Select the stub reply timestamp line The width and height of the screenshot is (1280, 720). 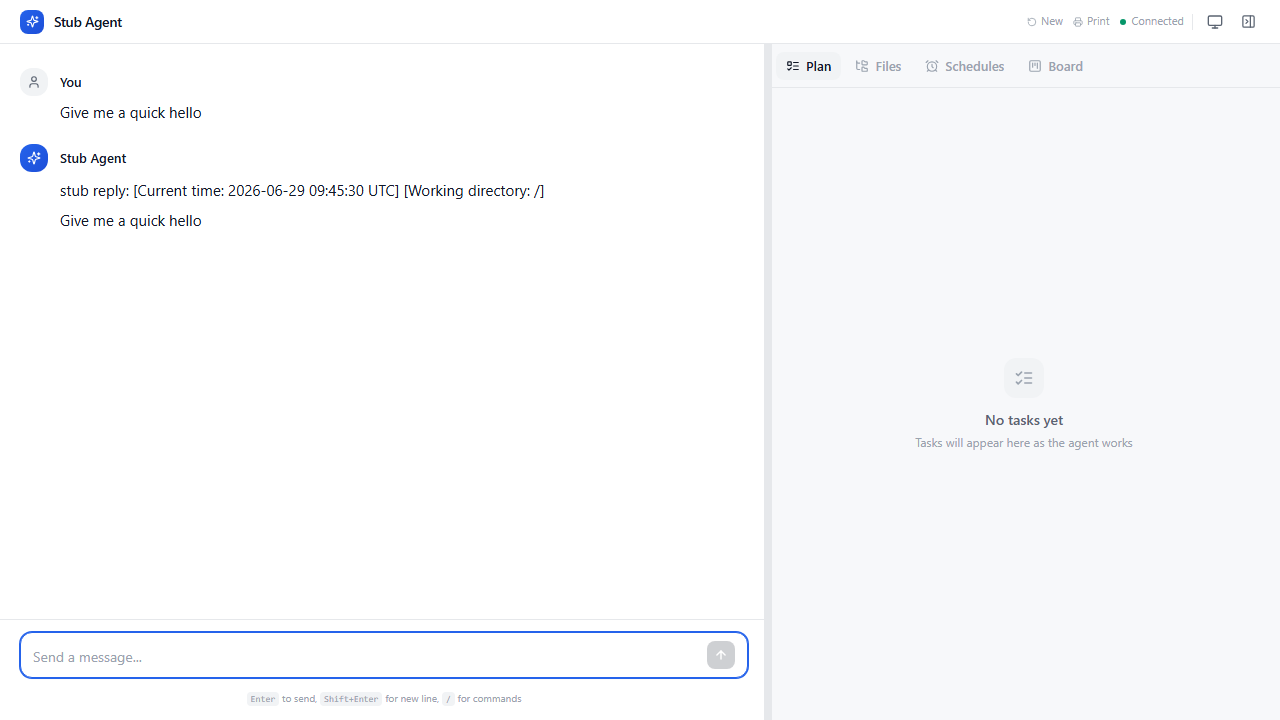302,191
